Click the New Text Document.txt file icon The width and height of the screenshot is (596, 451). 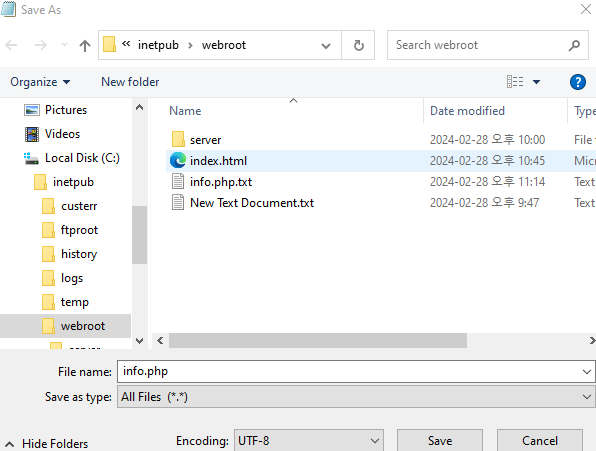point(178,202)
